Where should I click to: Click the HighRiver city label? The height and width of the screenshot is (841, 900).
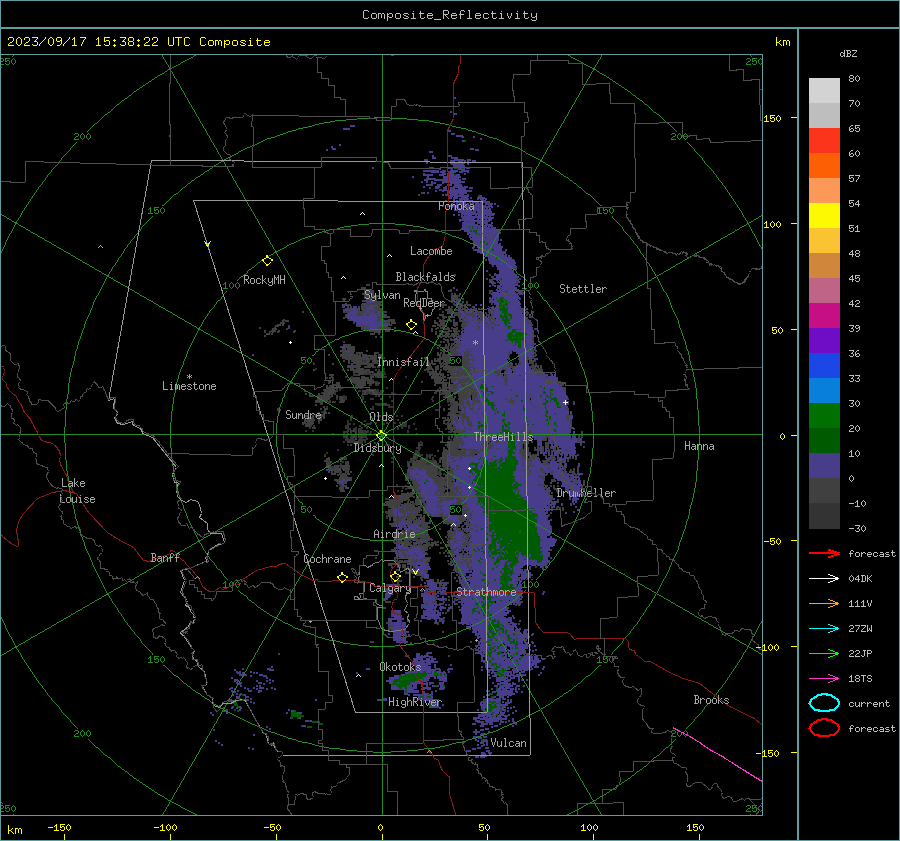[x=414, y=702]
